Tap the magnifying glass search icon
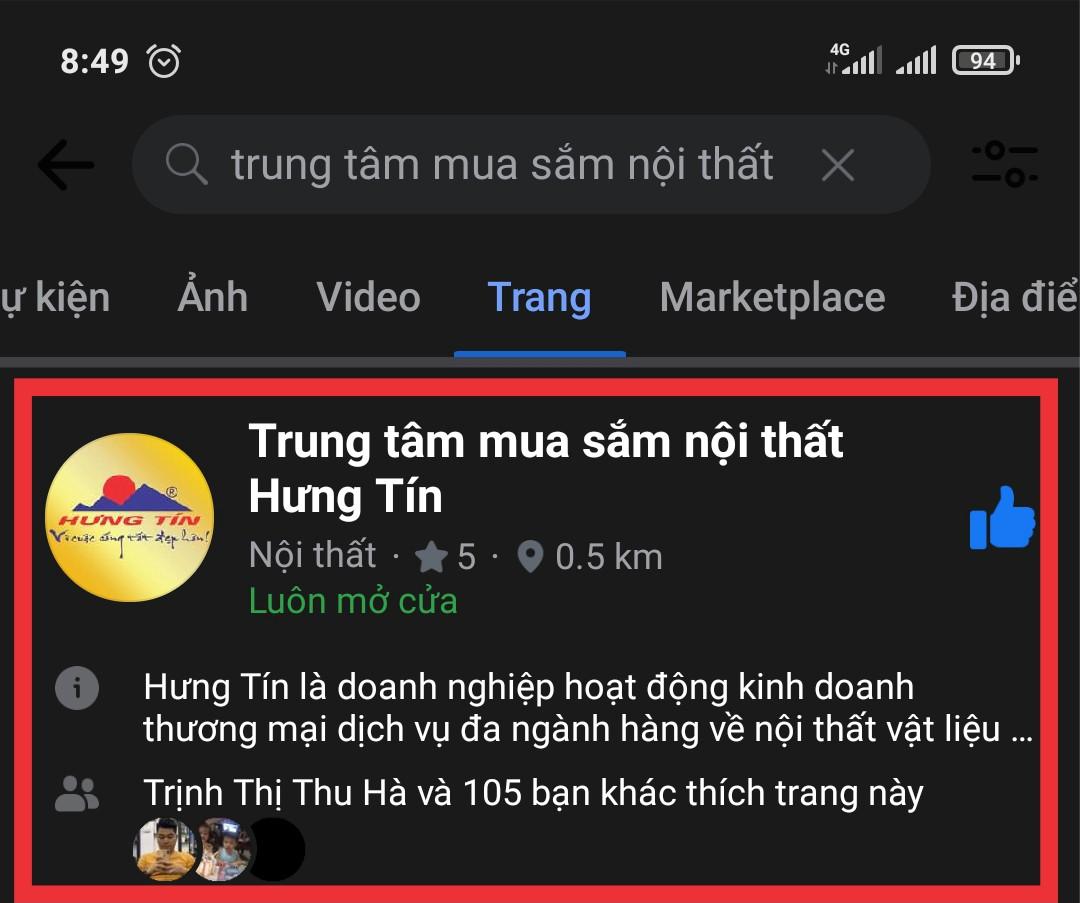Image resolution: width=1080 pixels, height=903 pixels. coord(187,164)
